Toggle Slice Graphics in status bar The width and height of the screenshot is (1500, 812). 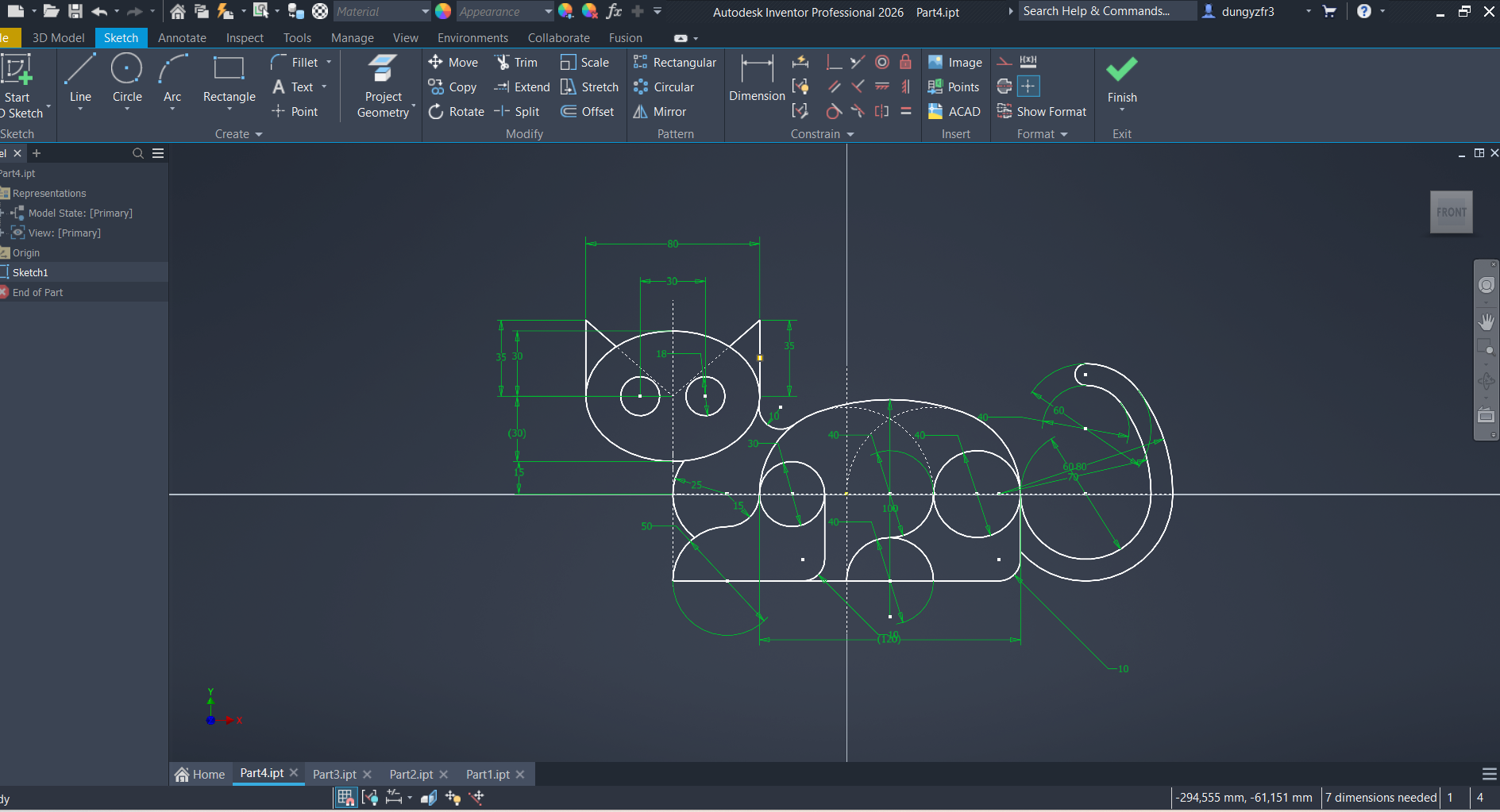coord(429,798)
